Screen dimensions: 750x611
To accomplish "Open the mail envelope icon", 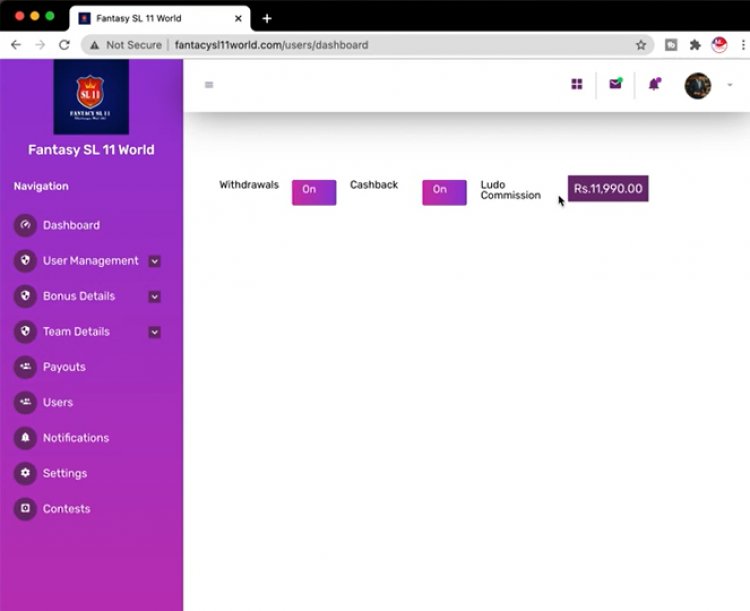I will 615,85.
